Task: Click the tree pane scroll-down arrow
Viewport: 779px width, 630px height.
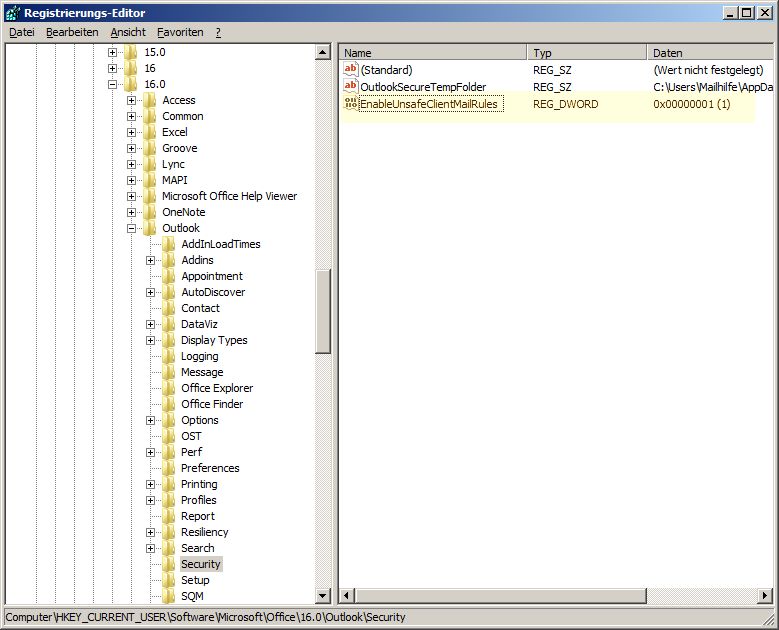Action: 323,596
